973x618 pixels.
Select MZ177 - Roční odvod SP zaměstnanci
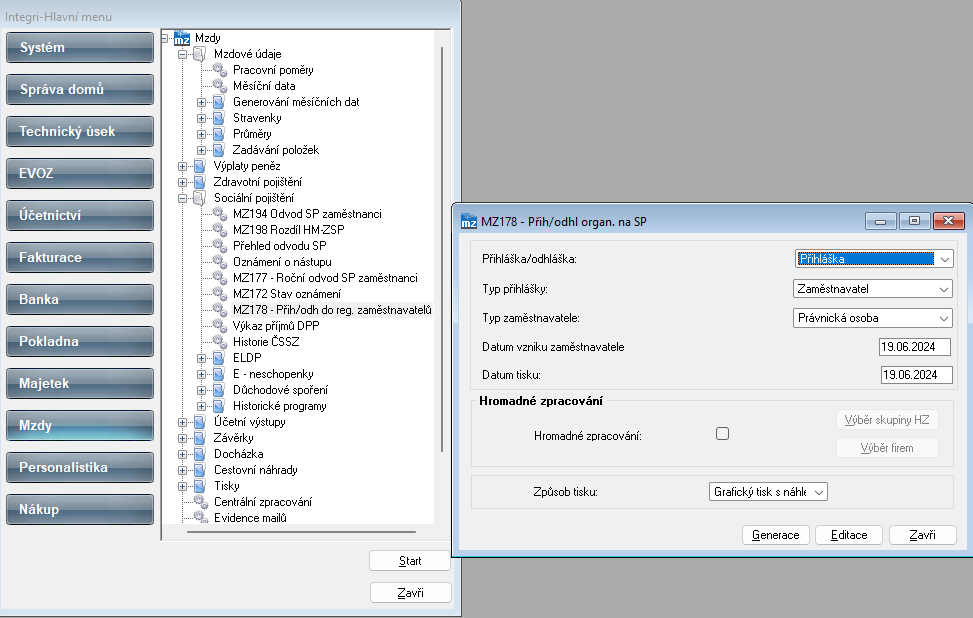(325, 278)
